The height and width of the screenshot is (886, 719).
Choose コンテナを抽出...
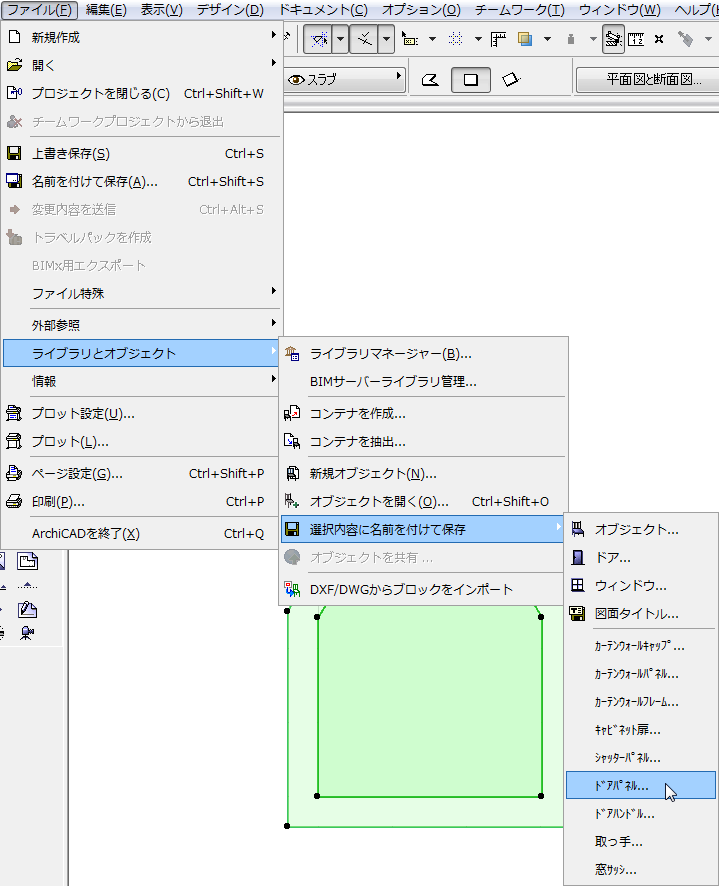point(423,441)
